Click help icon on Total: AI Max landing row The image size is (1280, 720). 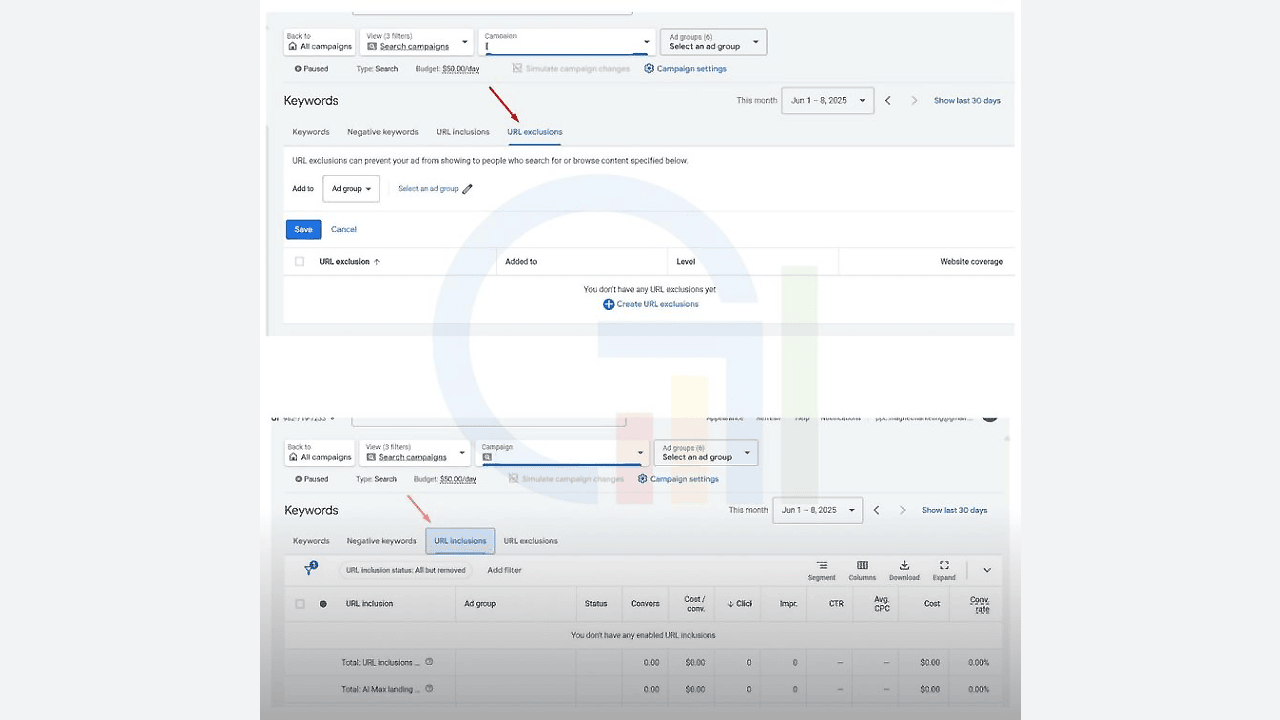[429, 689]
